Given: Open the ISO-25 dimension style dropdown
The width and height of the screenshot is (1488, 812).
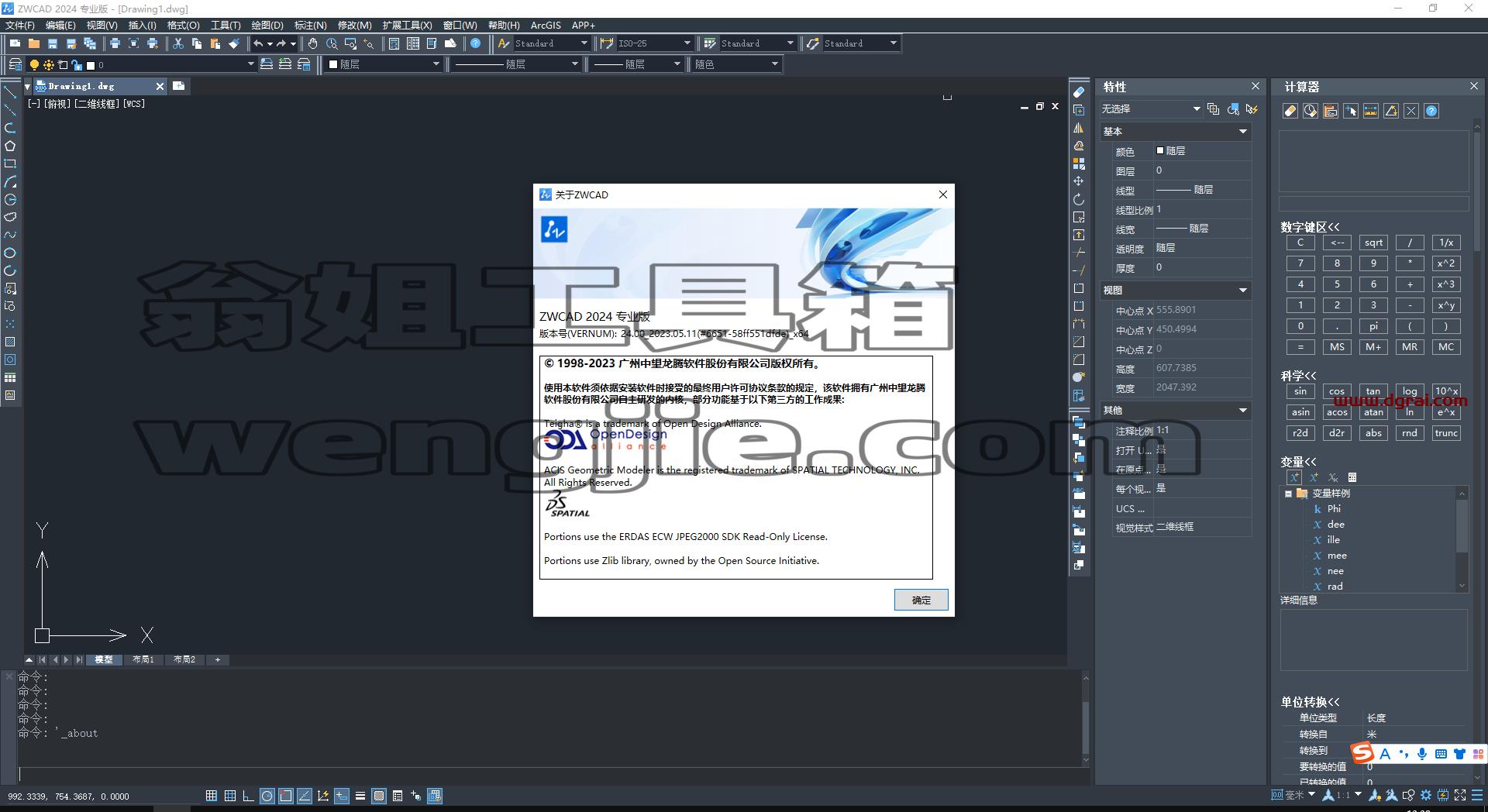Looking at the screenshot, I should click(x=654, y=43).
